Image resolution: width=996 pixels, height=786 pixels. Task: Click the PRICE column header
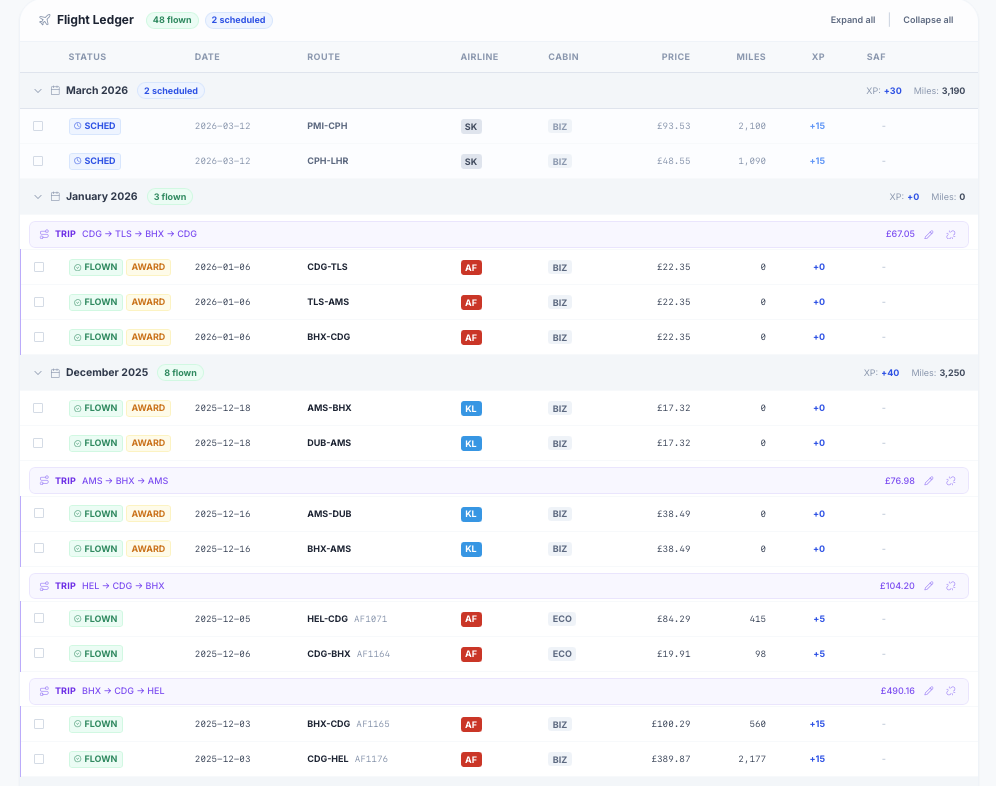pos(675,57)
